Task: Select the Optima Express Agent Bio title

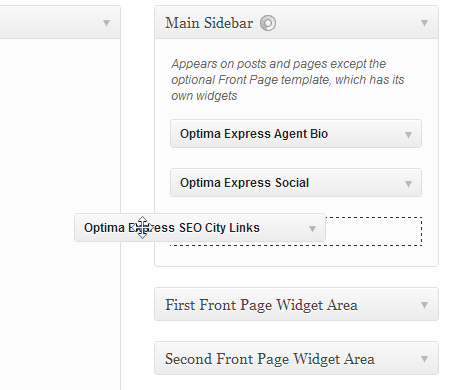Action: click(254, 134)
